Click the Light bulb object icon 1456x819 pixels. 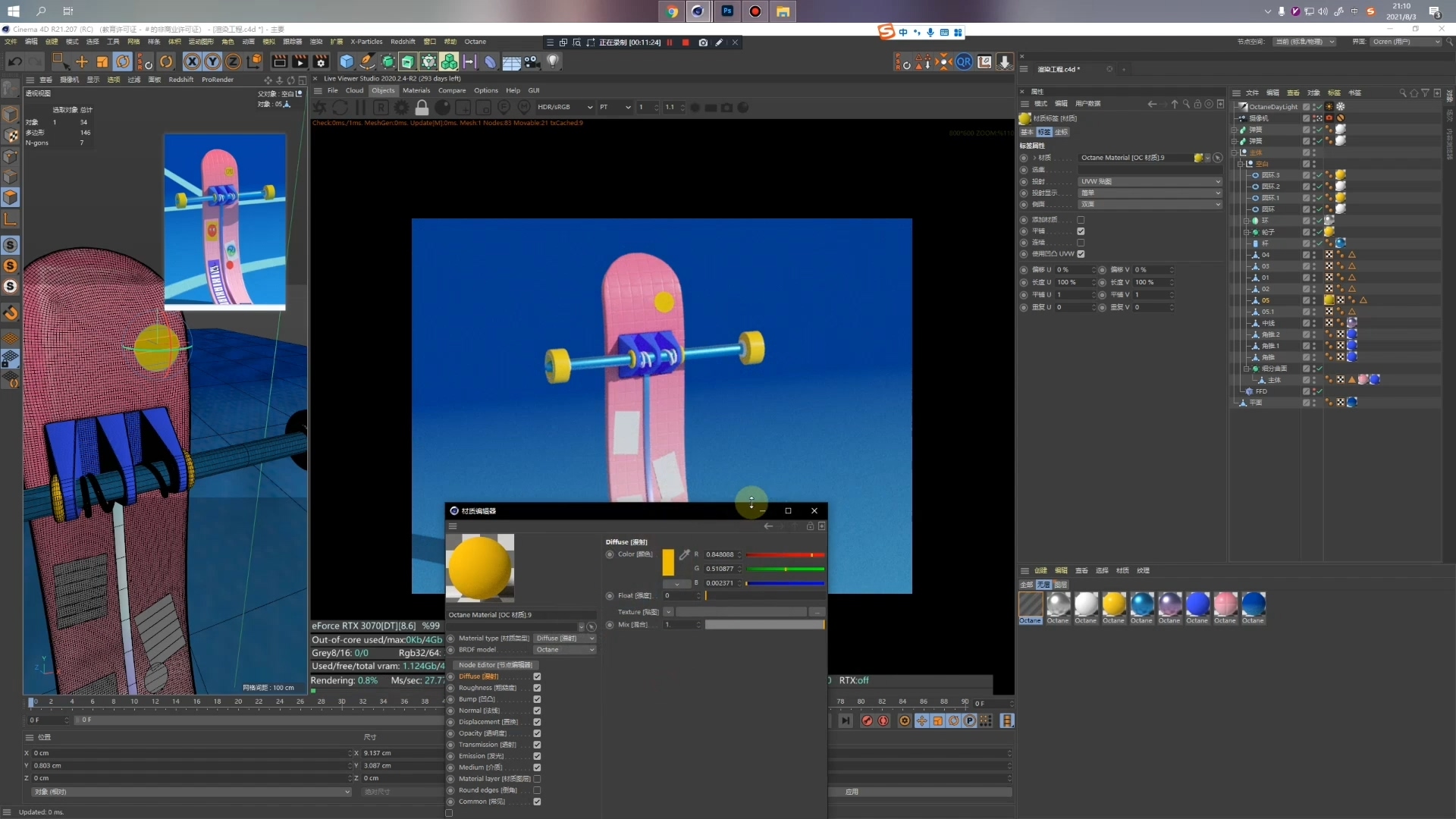click(x=553, y=61)
